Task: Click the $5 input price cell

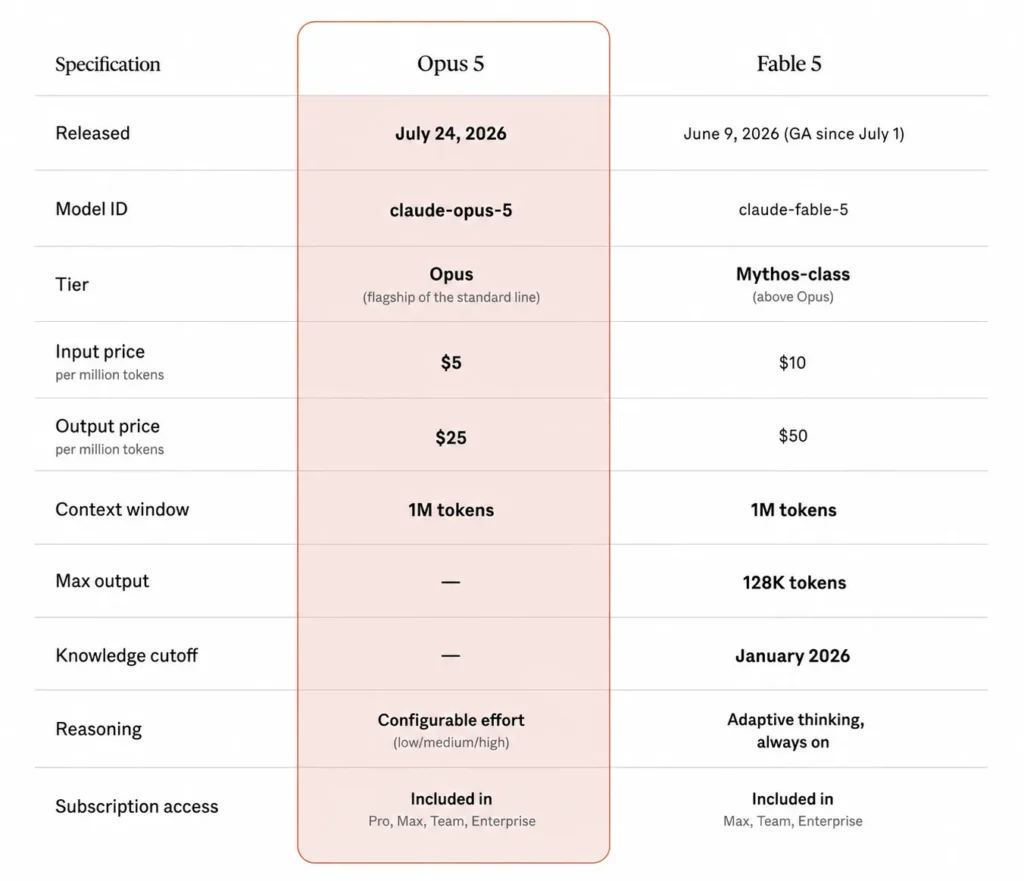Action: [451, 362]
